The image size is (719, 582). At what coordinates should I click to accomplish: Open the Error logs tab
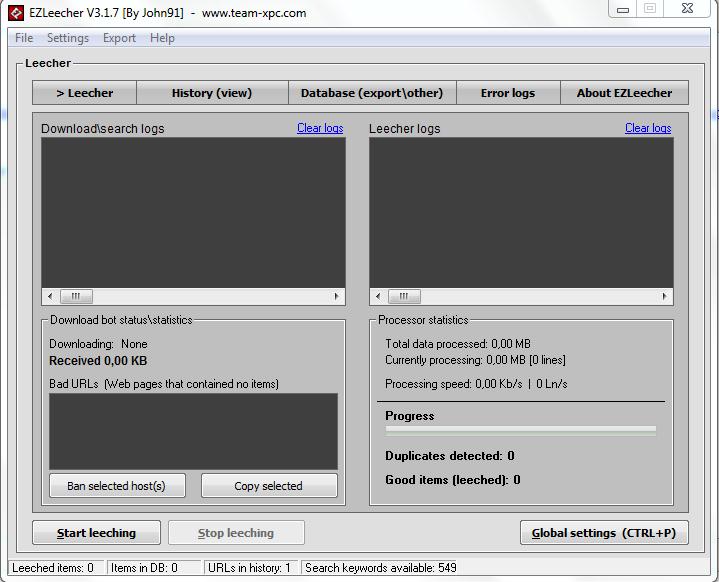coord(508,93)
